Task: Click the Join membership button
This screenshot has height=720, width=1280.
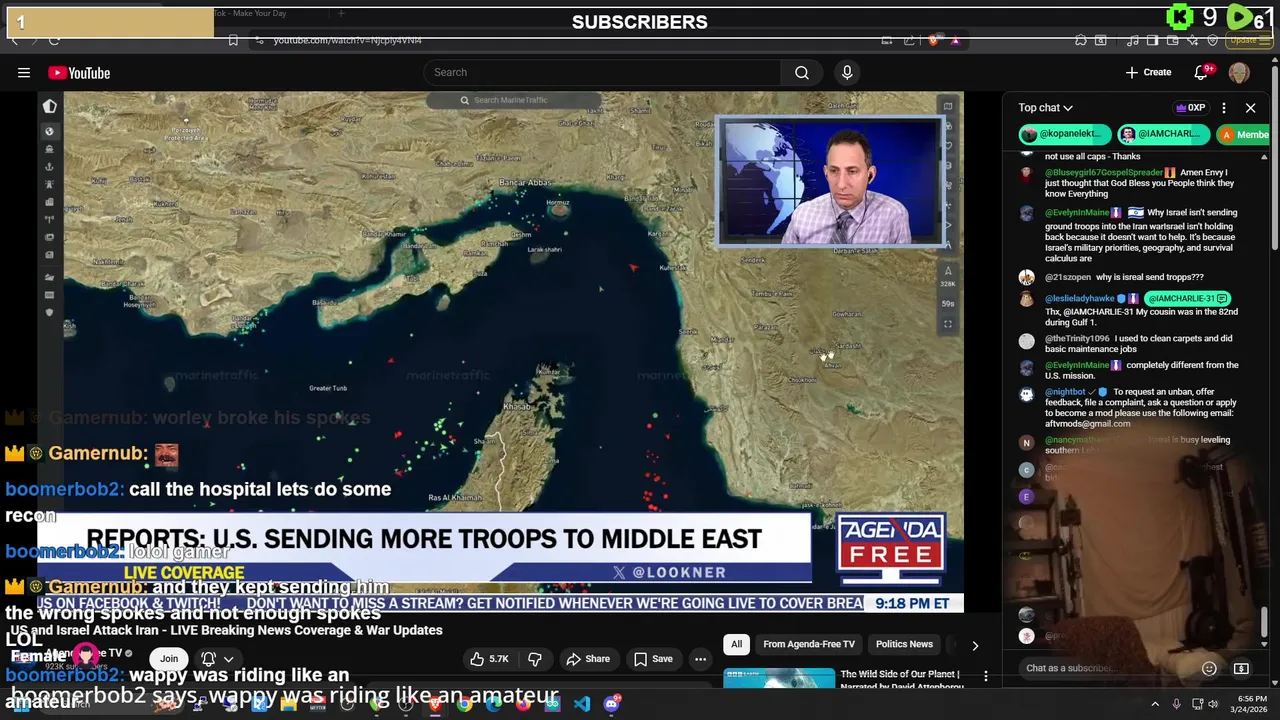Action: point(169,658)
